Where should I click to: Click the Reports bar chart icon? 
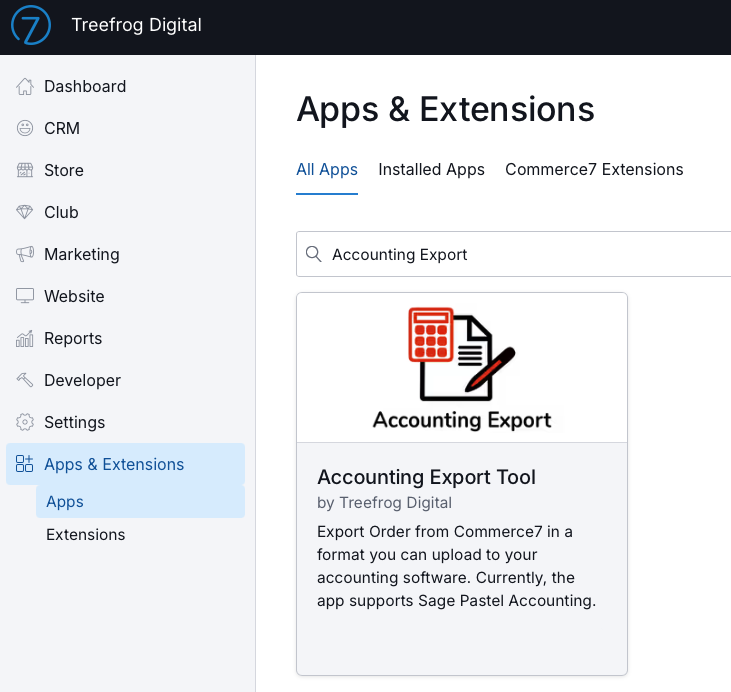(x=25, y=338)
